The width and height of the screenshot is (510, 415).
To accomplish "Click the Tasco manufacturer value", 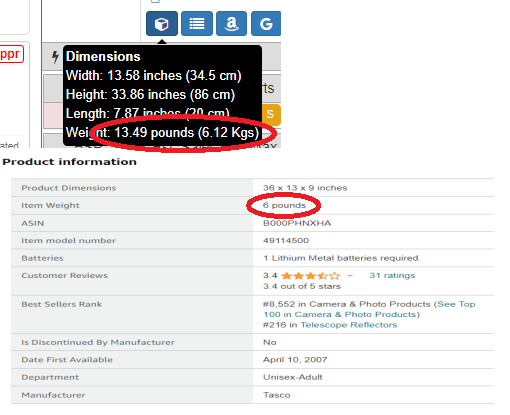I will 277,395.
